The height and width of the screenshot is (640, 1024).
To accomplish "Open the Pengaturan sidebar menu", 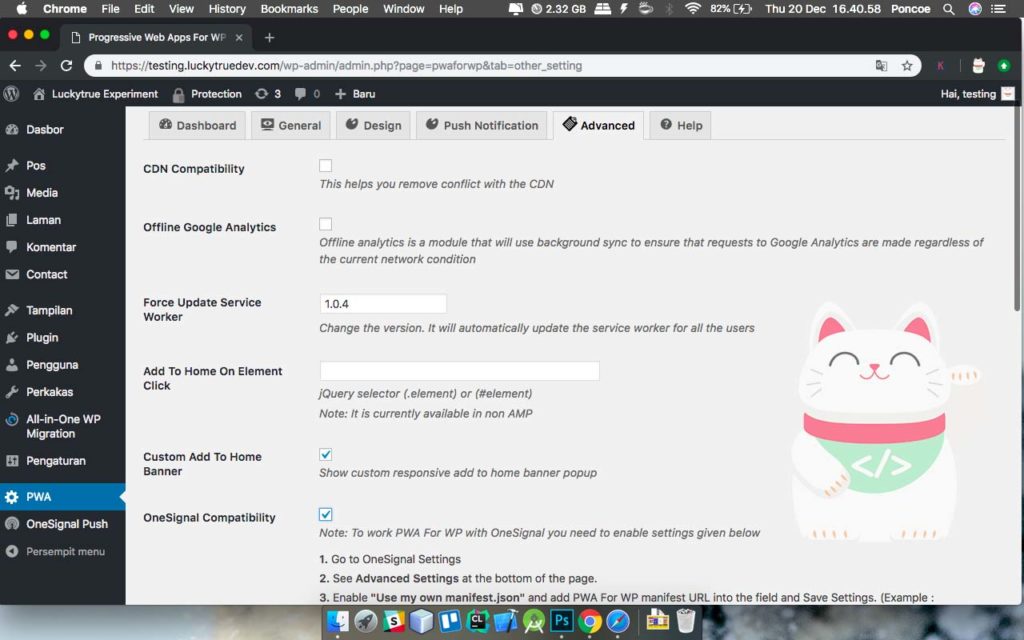I will pos(63,460).
